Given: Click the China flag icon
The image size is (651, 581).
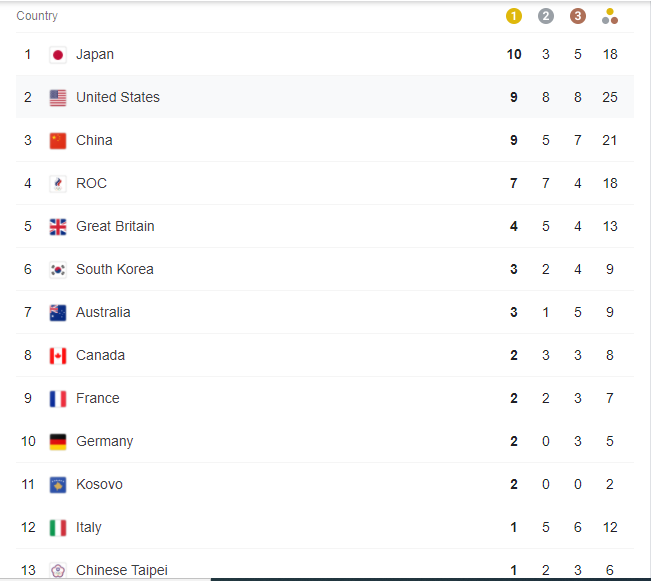Looking at the screenshot, I should point(58,141).
